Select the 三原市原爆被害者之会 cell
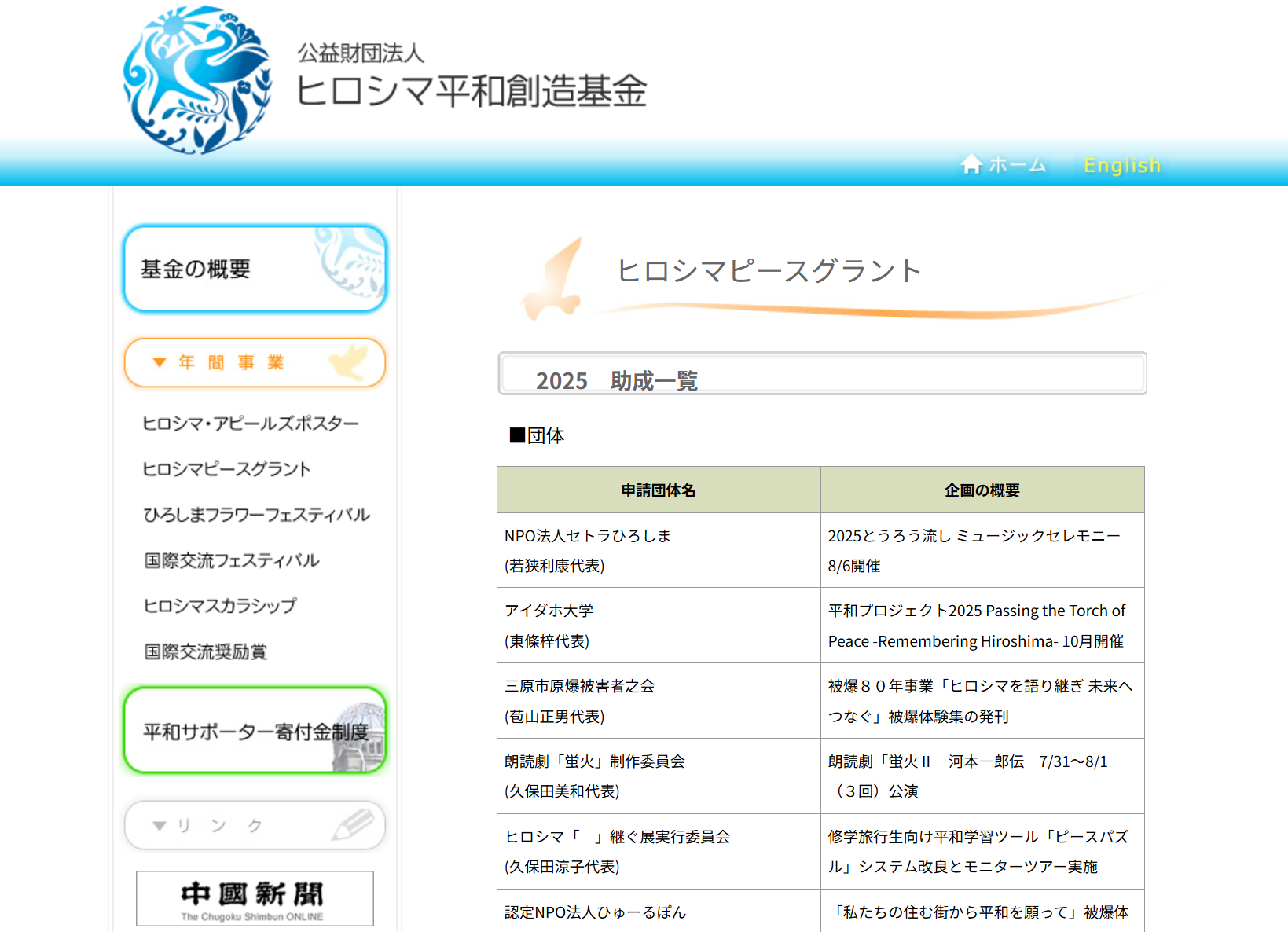 [x=659, y=701]
